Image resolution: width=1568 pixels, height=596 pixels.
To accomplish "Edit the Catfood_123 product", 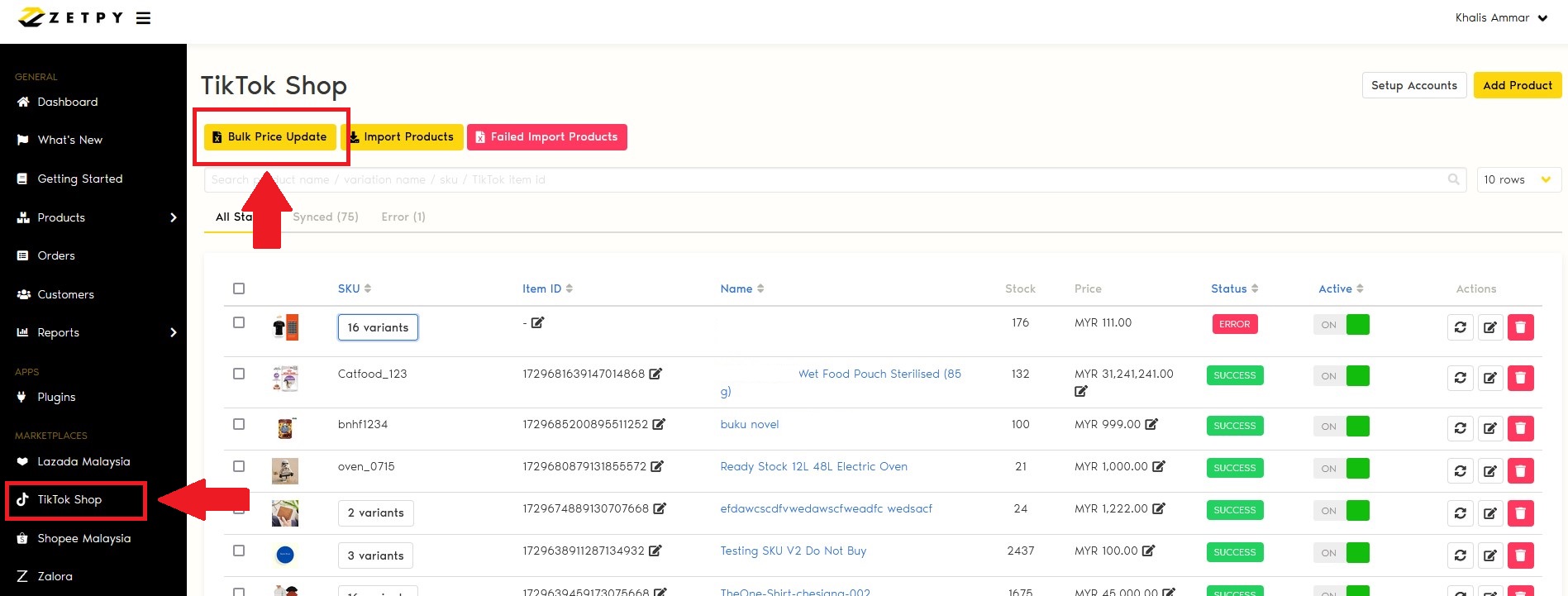I will (1490, 378).
